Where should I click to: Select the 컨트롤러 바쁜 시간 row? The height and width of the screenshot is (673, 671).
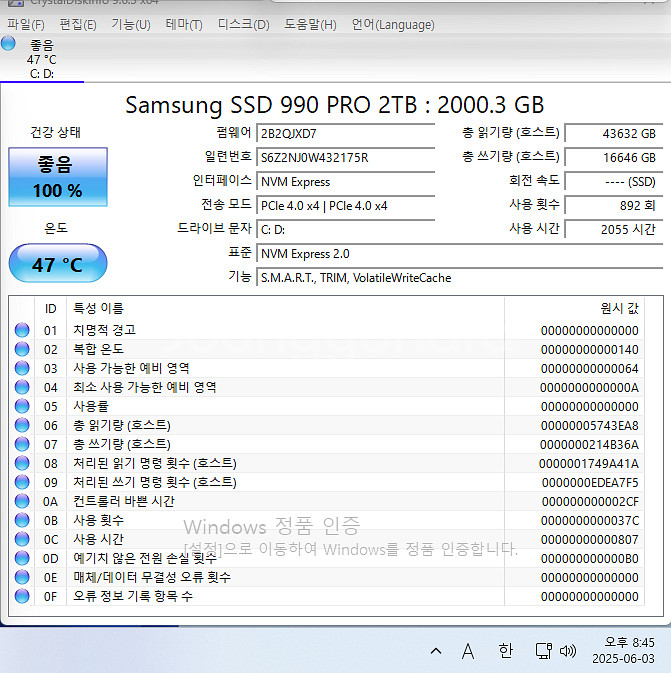(326, 501)
